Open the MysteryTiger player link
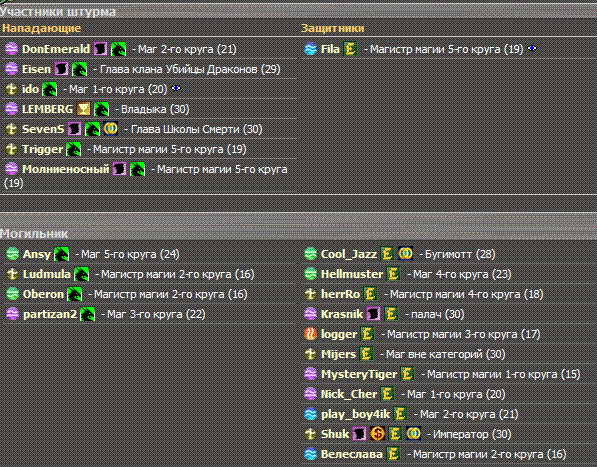The height and width of the screenshot is (467, 597). 359,374
